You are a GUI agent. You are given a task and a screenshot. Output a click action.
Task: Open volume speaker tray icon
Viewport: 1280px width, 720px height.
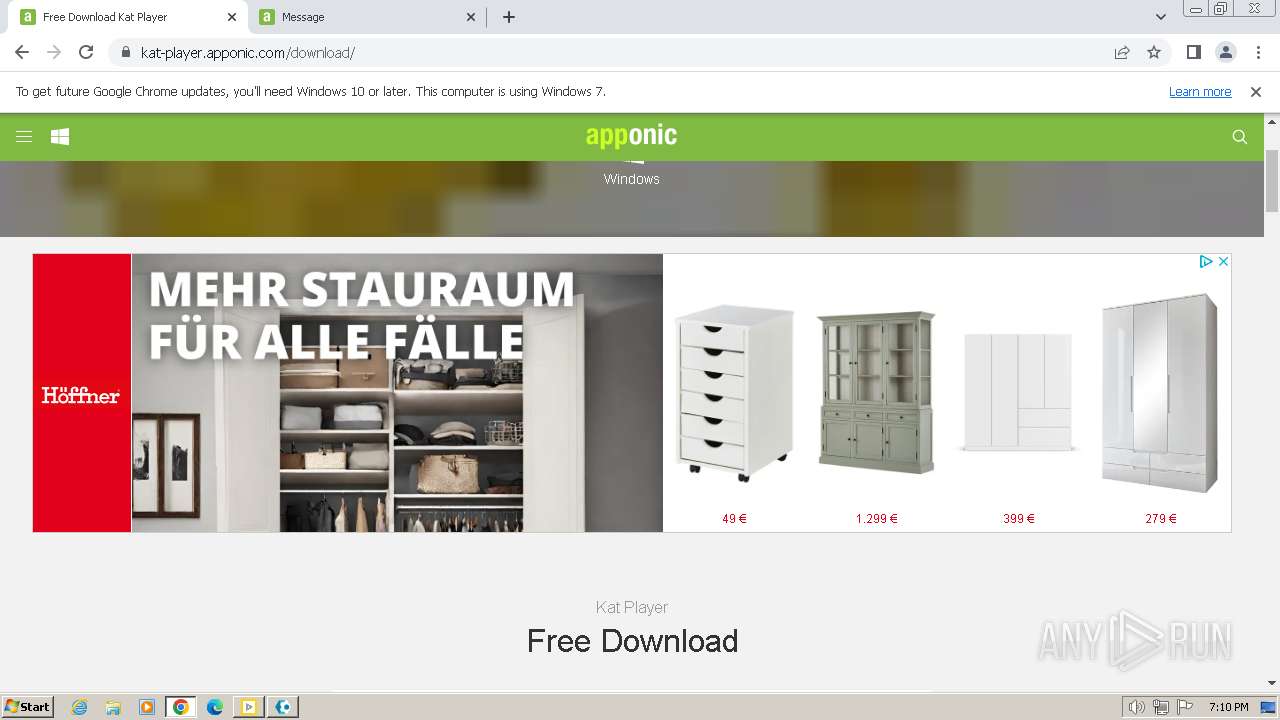point(1136,707)
